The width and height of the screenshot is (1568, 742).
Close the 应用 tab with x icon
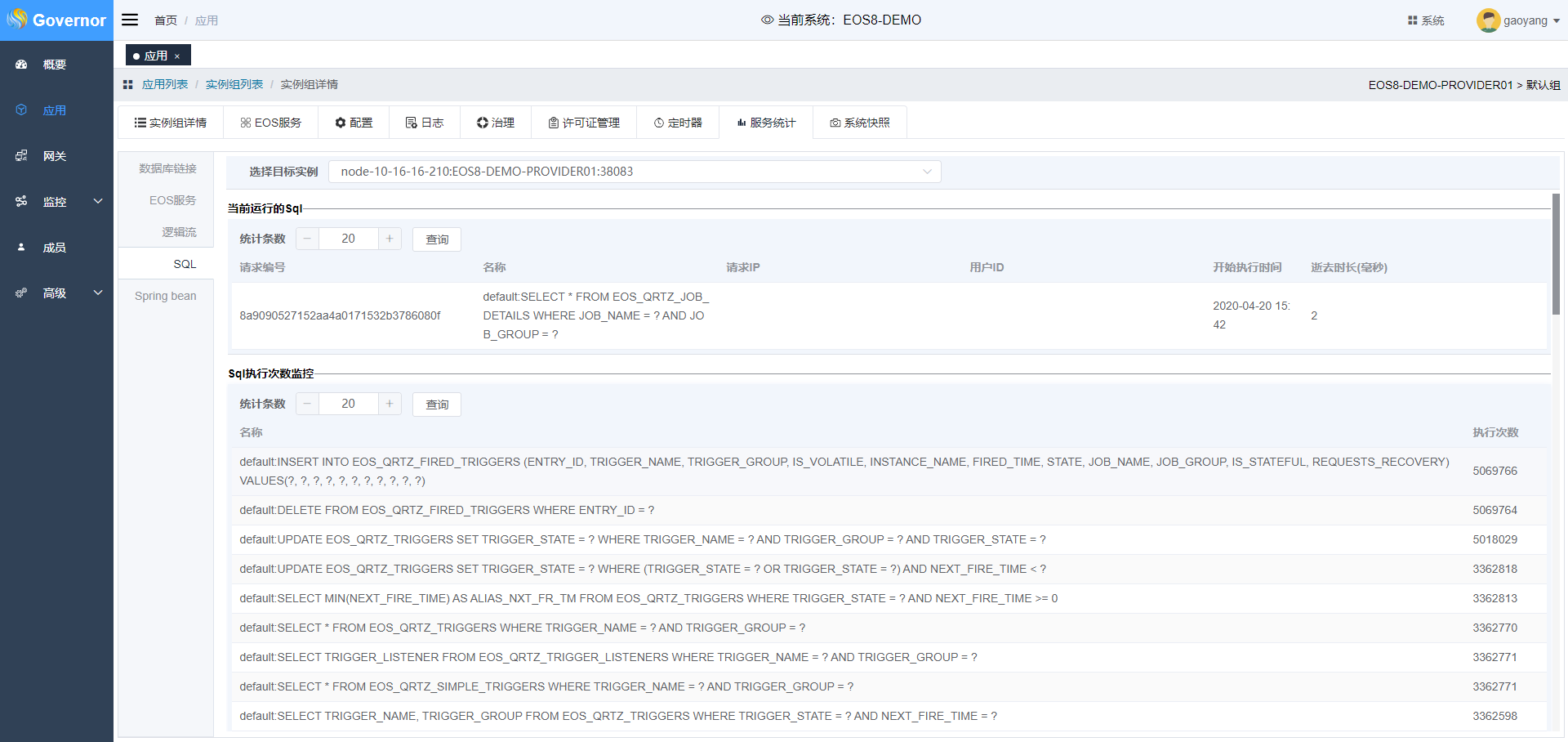click(177, 56)
